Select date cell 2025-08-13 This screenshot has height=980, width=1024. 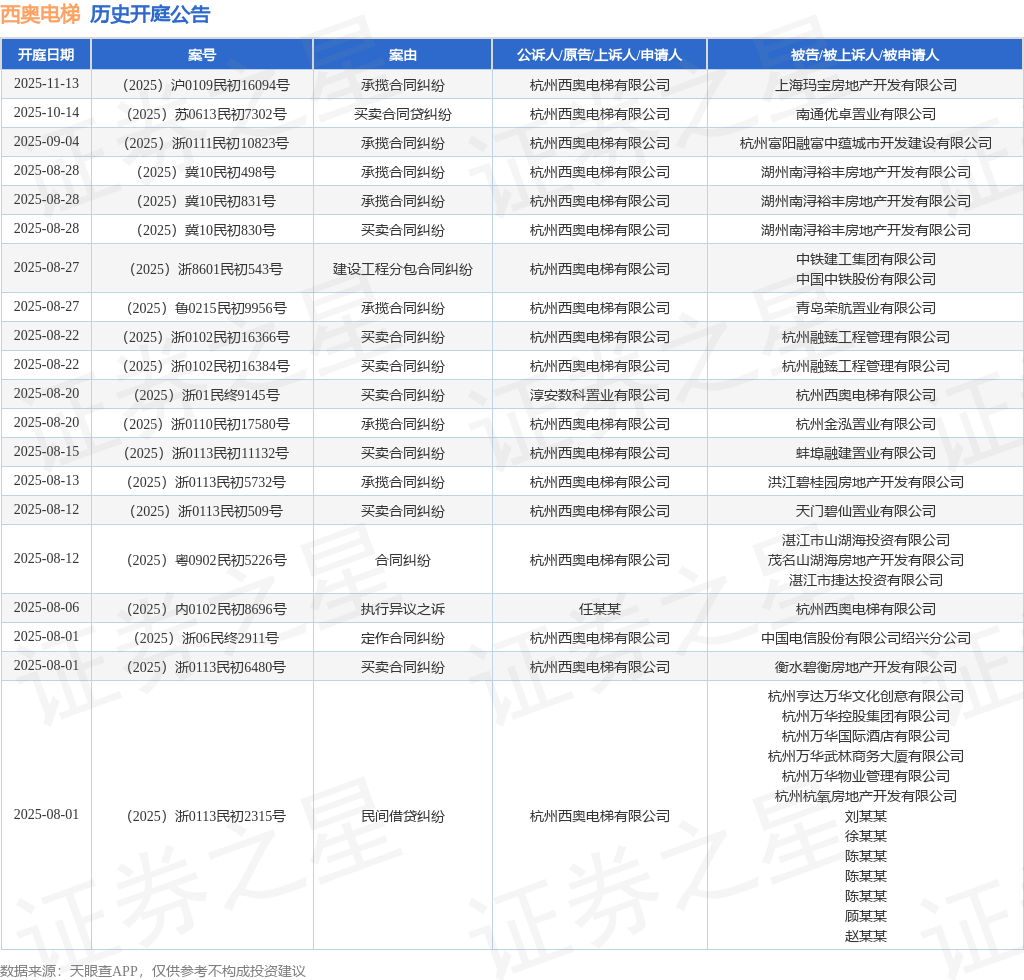(x=46, y=481)
